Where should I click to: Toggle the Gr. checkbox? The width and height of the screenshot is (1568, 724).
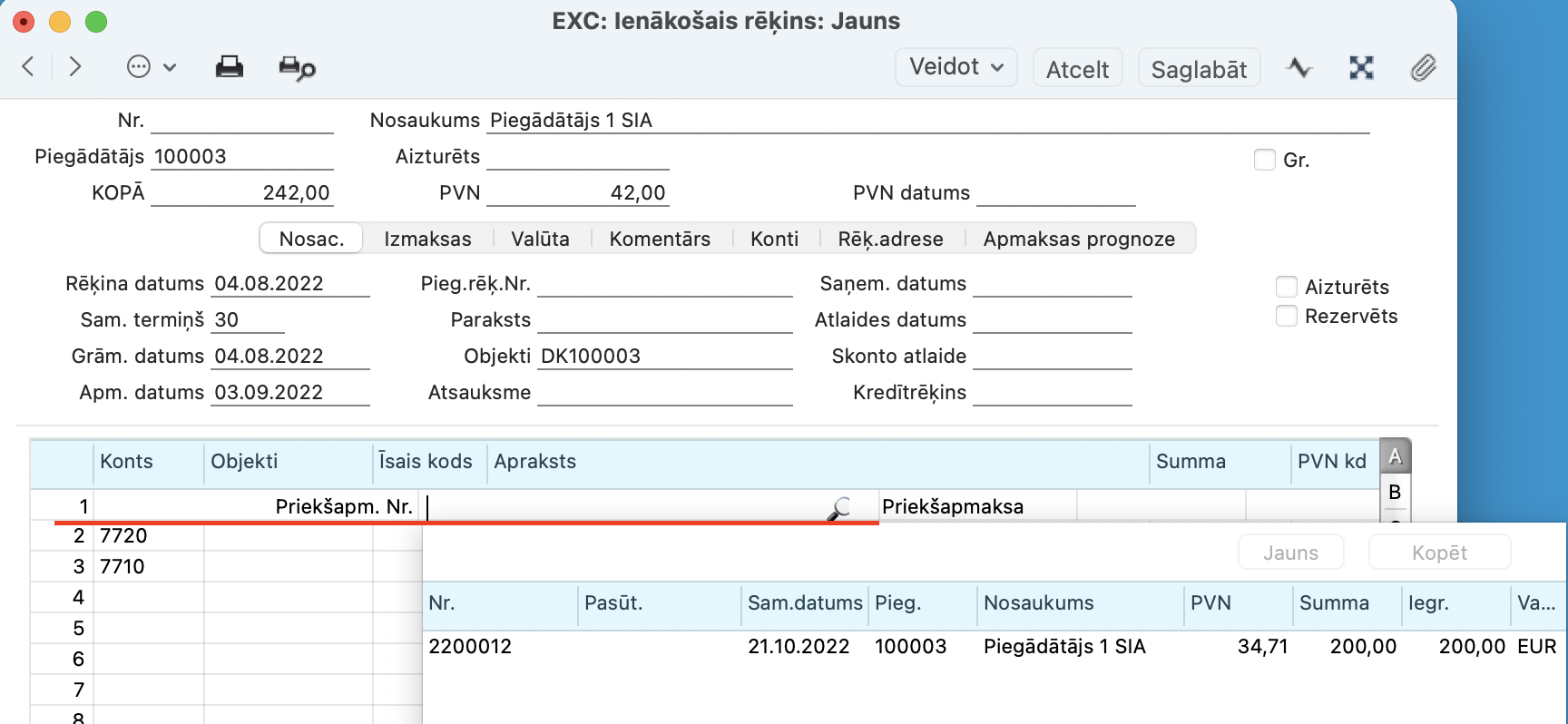(x=1264, y=160)
